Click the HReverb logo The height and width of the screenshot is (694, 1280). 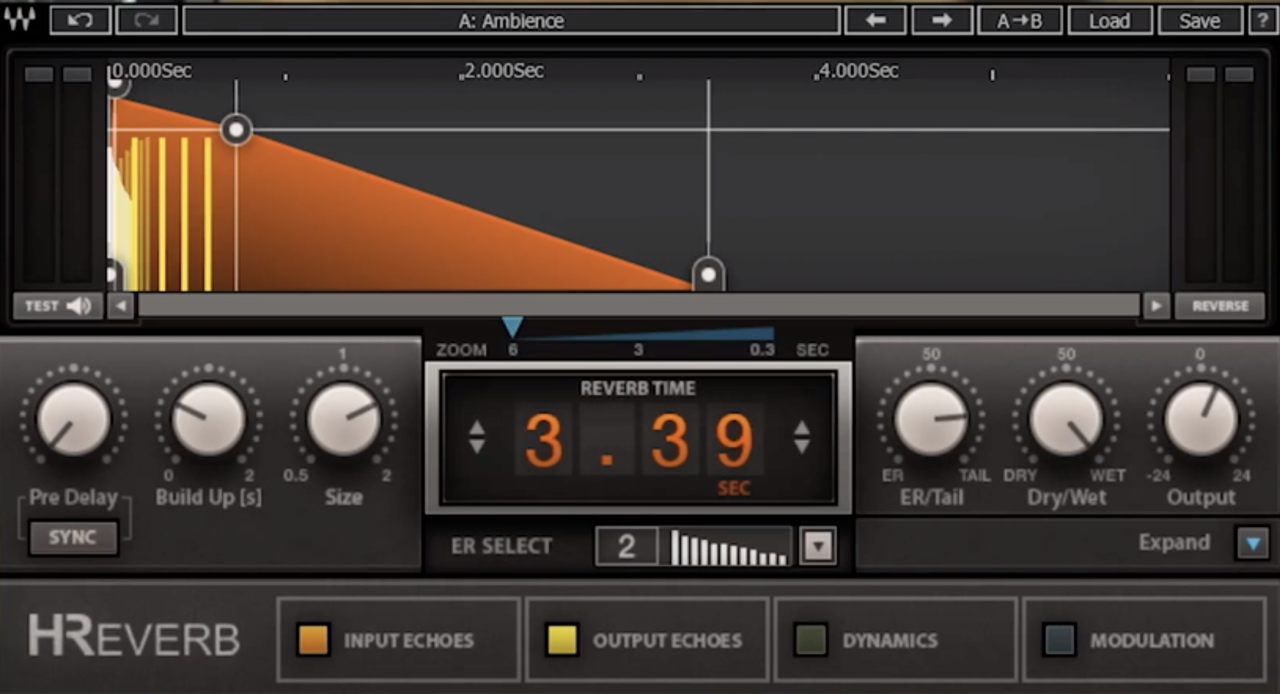coord(134,637)
